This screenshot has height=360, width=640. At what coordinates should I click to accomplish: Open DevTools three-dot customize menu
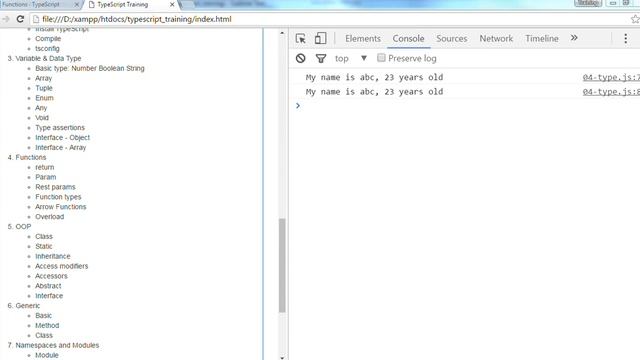(x=625, y=38)
